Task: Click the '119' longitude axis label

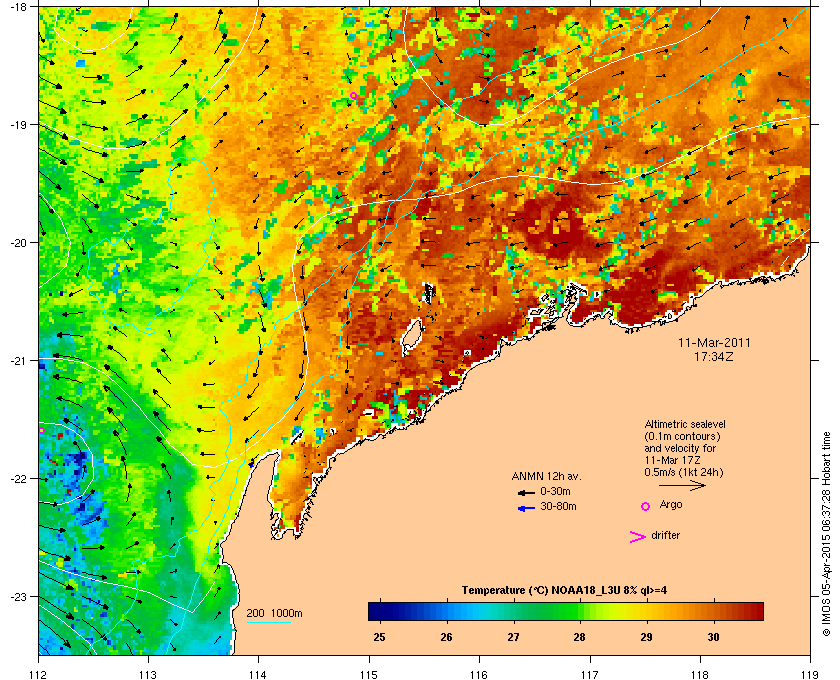Action: 810,674
